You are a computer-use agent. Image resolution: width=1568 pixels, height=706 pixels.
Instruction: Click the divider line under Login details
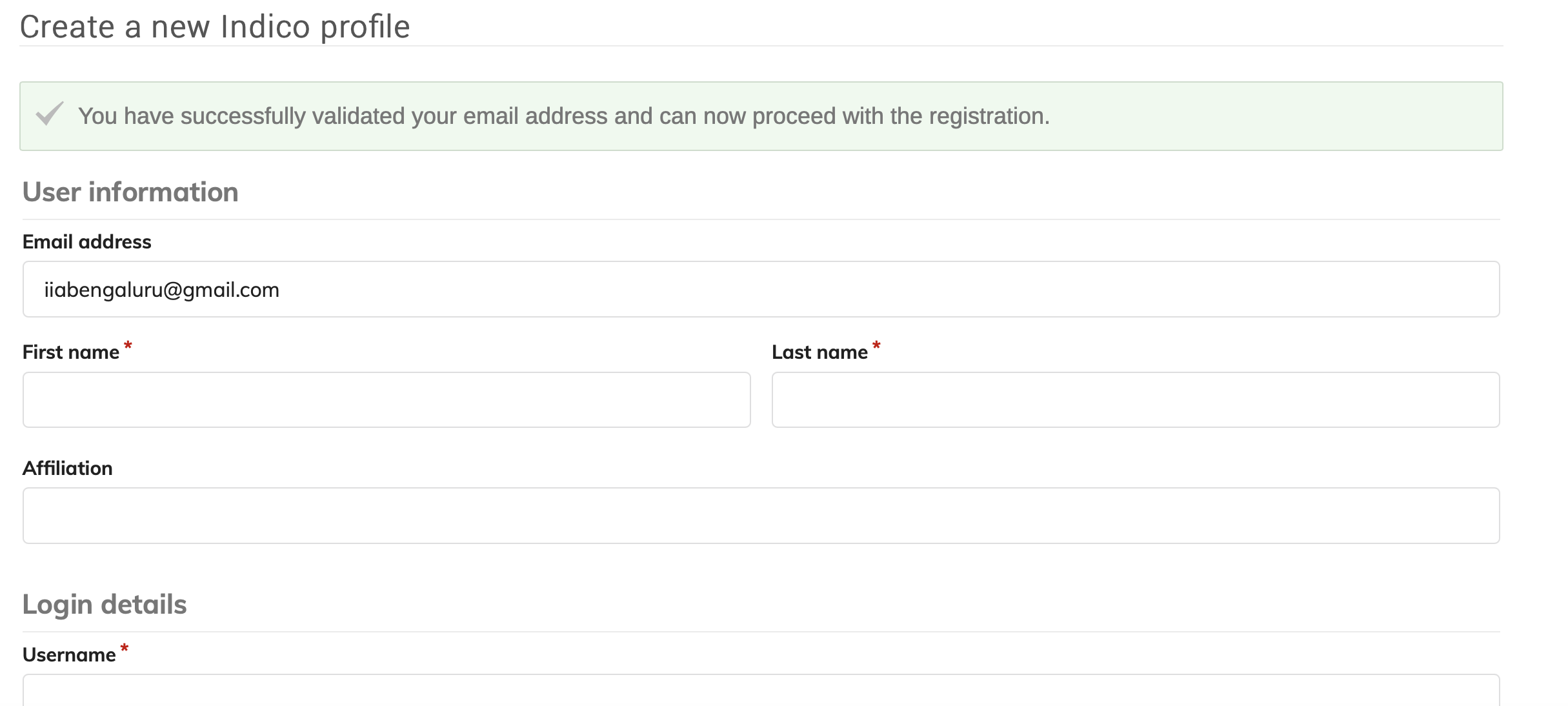pyautogui.click(x=761, y=631)
